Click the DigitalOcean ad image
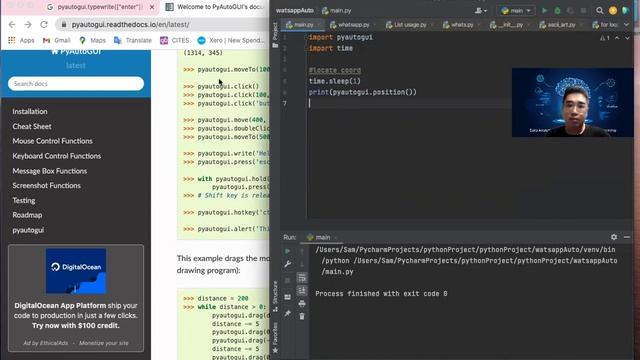Viewport: 640px width, 360px height. (76, 271)
